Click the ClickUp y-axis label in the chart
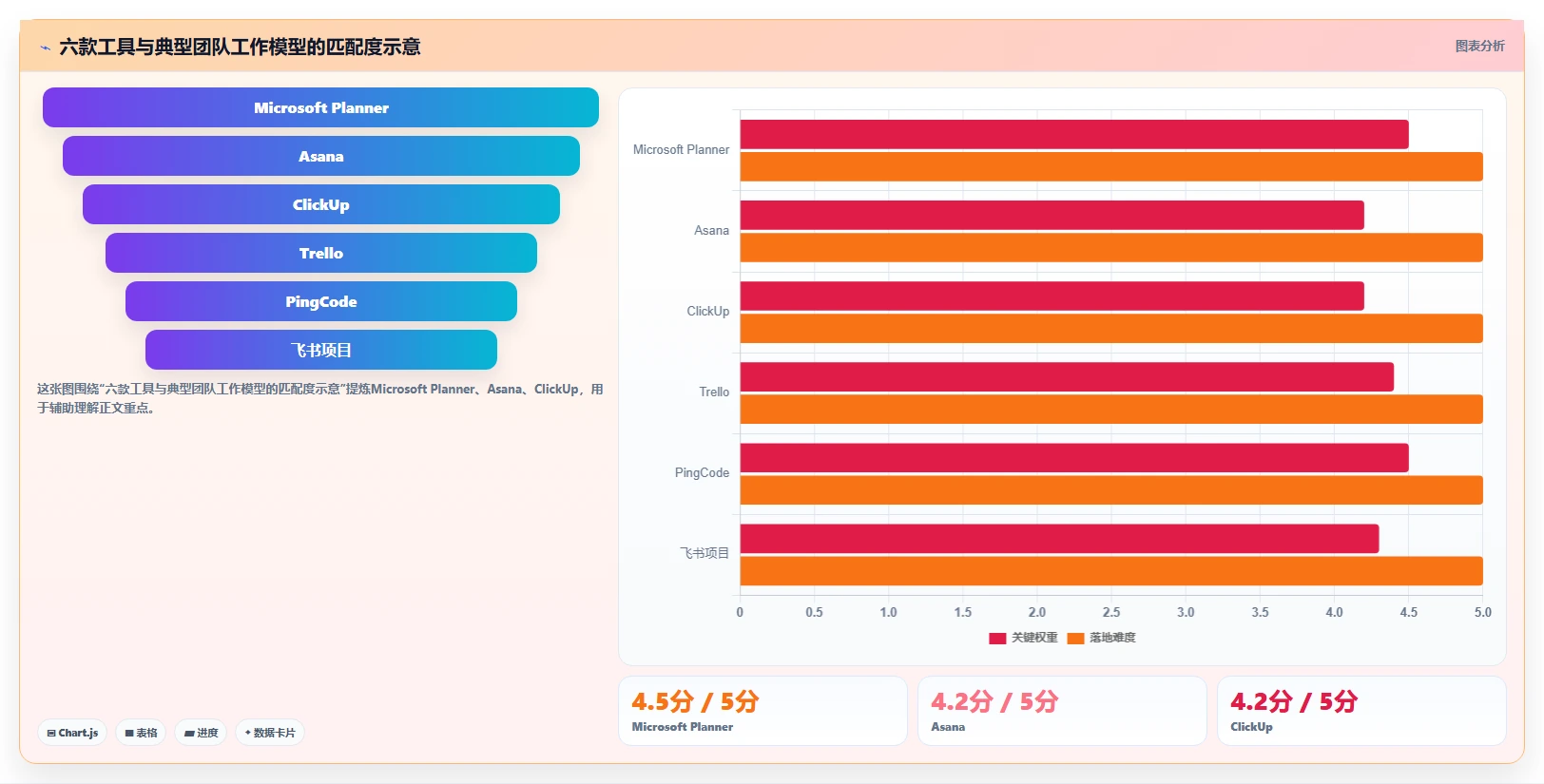The height and width of the screenshot is (784, 1544). point(708,312)
